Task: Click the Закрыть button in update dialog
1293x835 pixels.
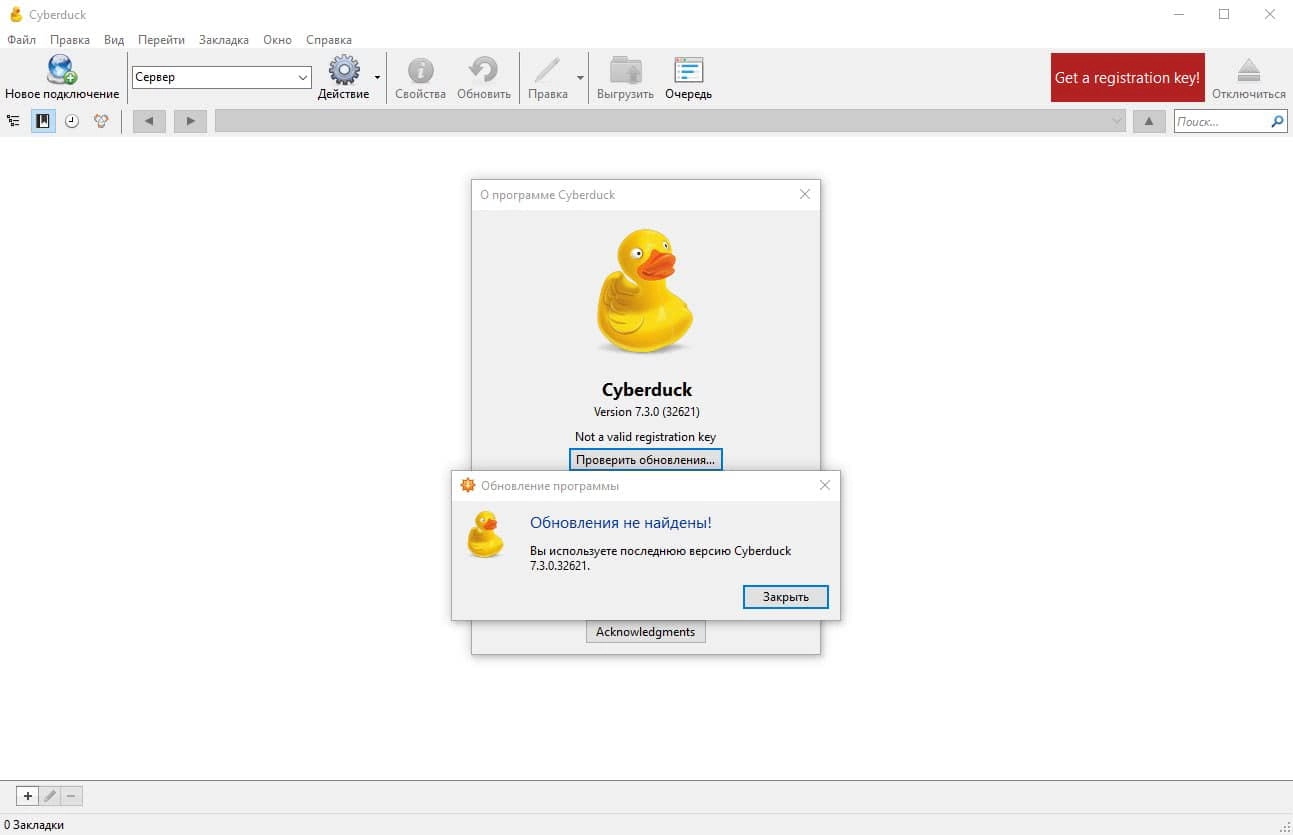Action: click(x=786, y=596)
